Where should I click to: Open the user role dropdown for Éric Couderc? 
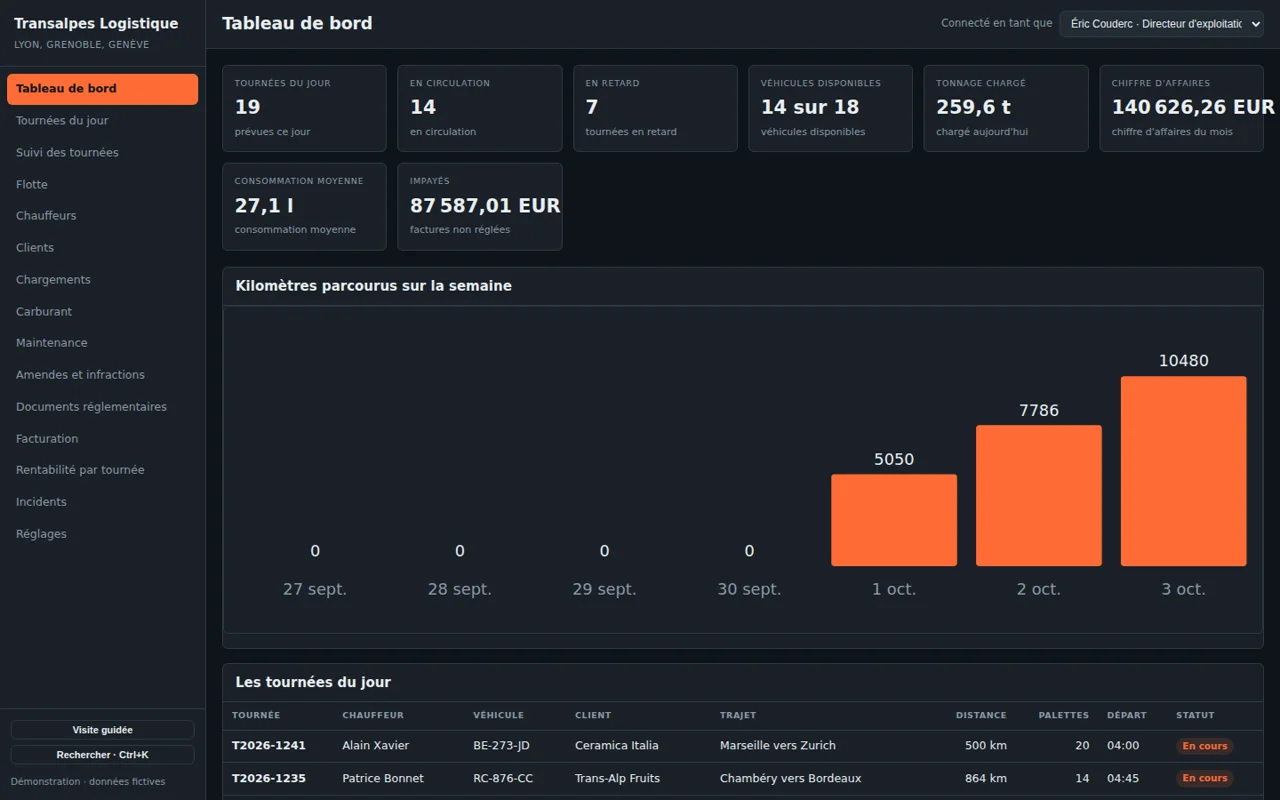[x=1161, y=24]
